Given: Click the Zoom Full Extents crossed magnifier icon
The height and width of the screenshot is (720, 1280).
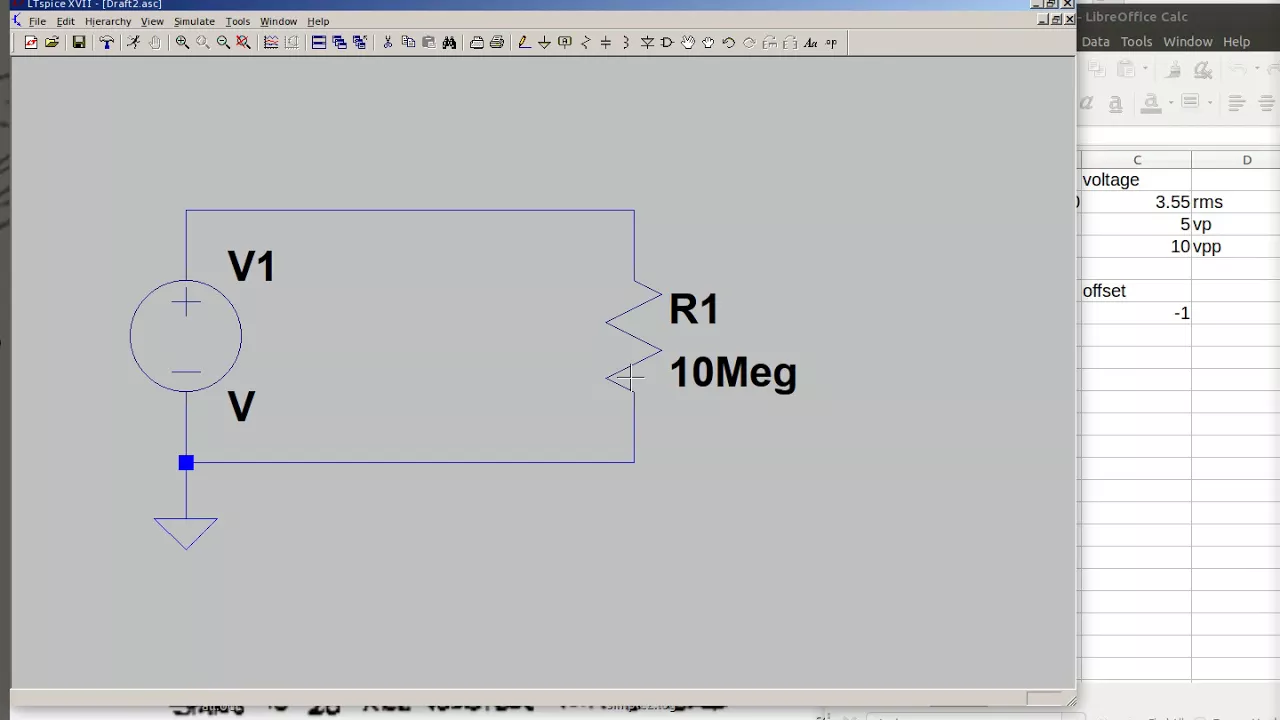Looking at the screenshot, I should pos(243,42).
